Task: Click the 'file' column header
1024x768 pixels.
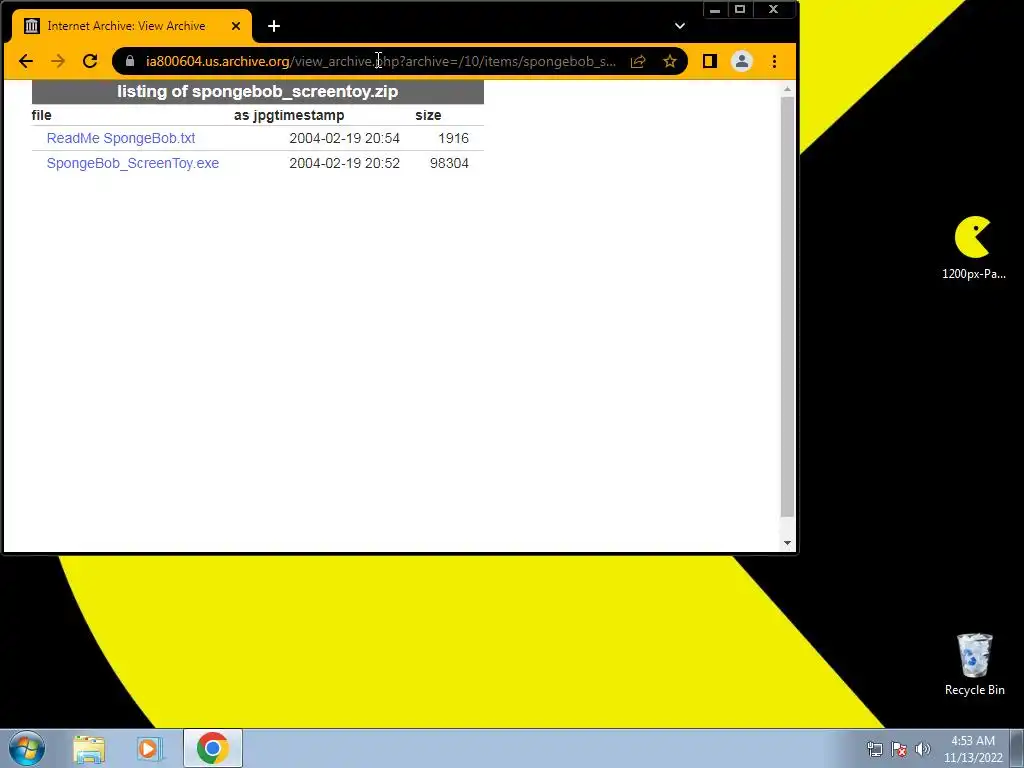Action: point(41,116)
